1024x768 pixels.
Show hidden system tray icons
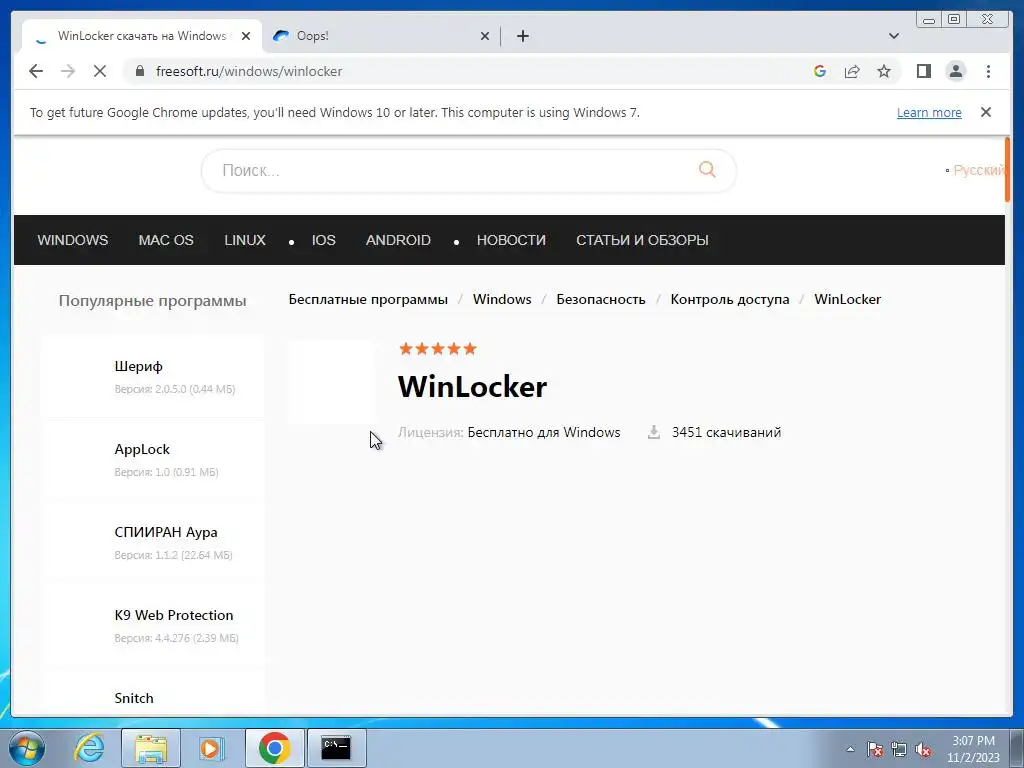coord(850,749)
